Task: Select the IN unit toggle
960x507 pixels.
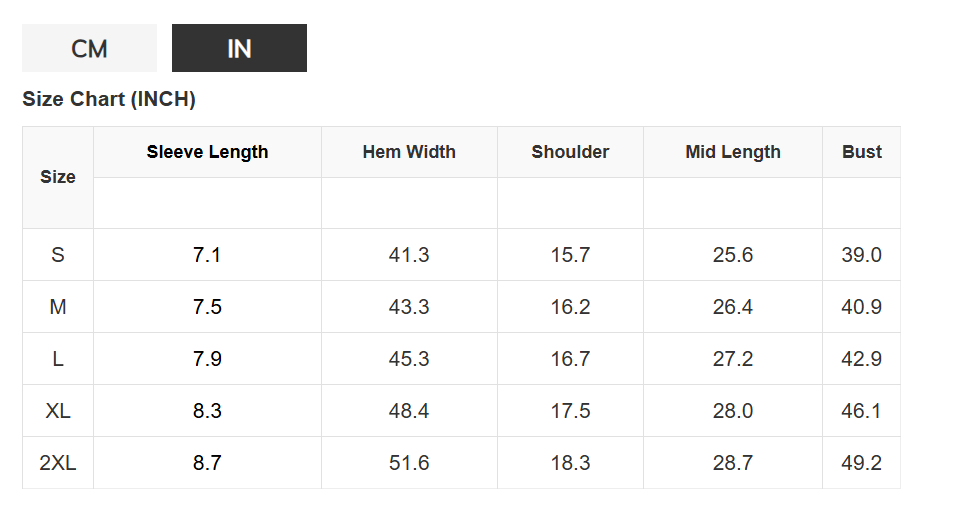Action: [239, 48]
